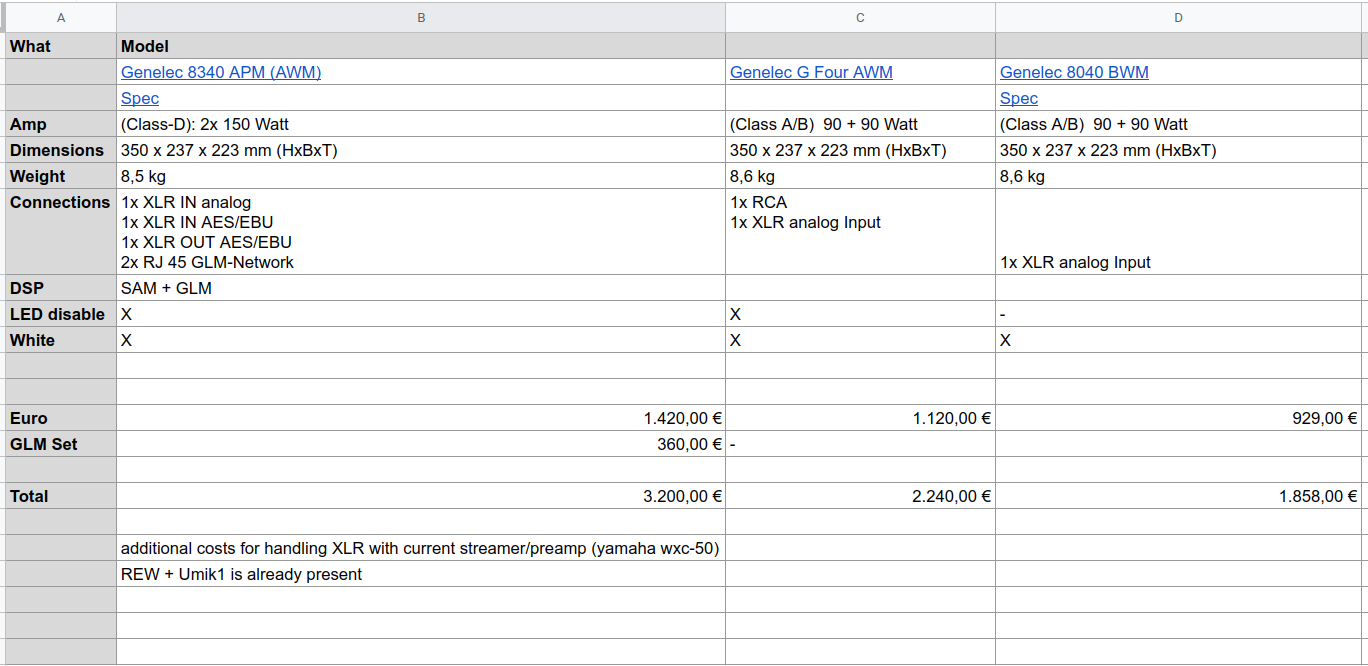Open the Genelec G Four AWM link
The height and width of the screenshot is (666, 1368).
pyautogui.click(x=811, y=72)
